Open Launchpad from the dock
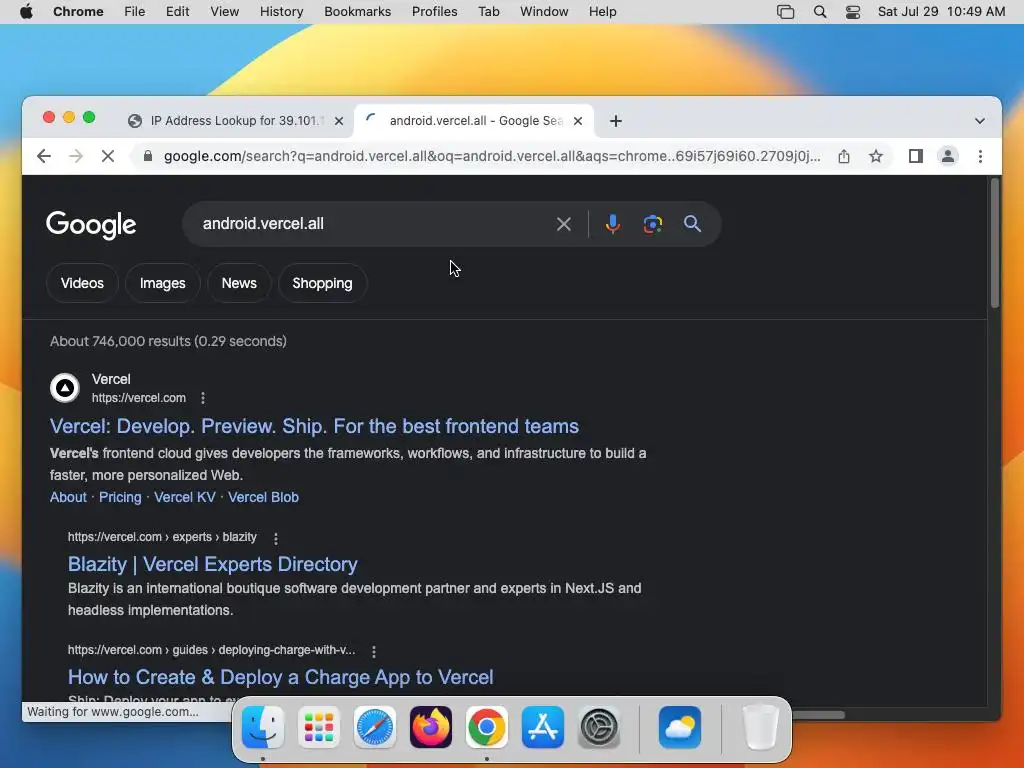This screenshot has width=1024, height=768. (x=319, y=727)
